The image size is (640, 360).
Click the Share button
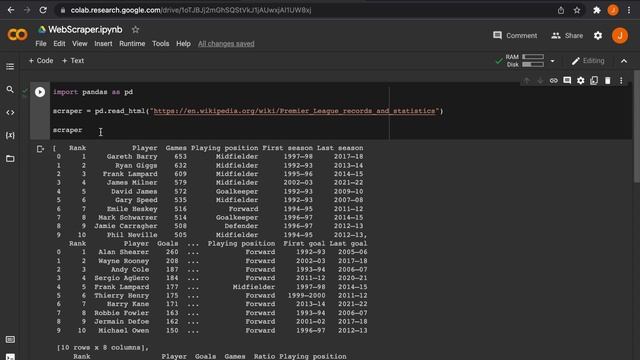(x=567, y=36)
